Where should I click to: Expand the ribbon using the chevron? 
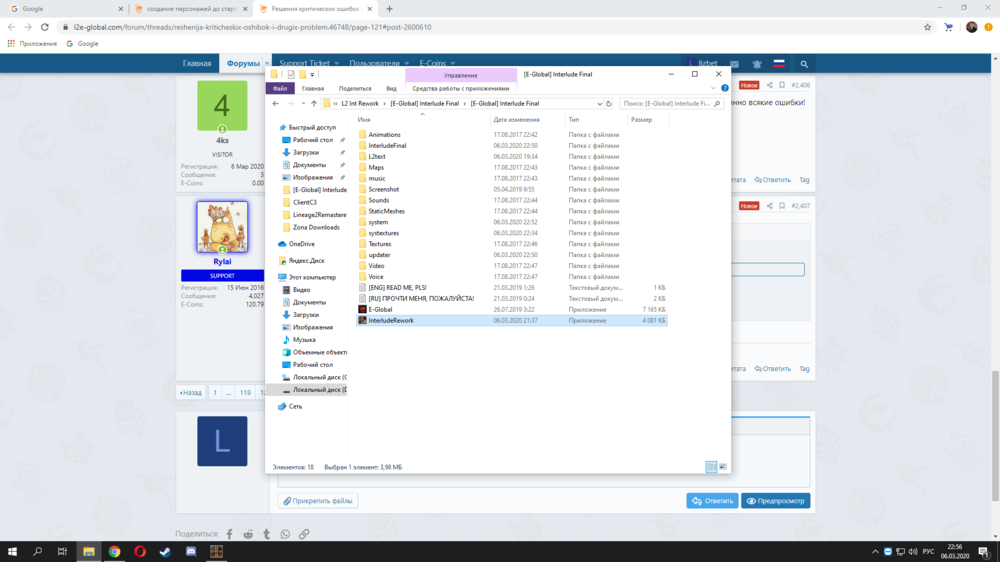coord(714,88)
